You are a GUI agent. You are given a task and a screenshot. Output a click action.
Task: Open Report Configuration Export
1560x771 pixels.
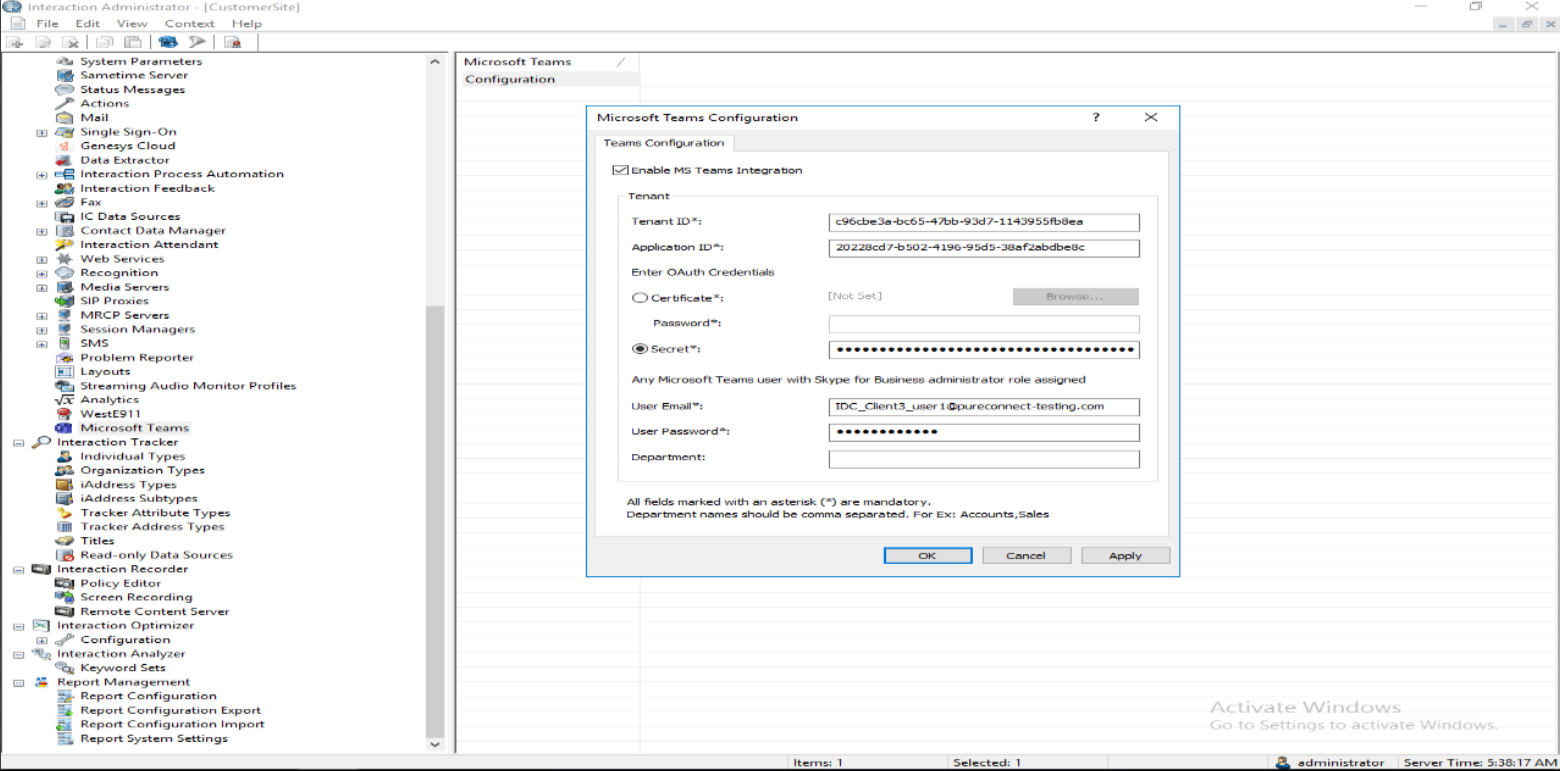pos(170,709)
